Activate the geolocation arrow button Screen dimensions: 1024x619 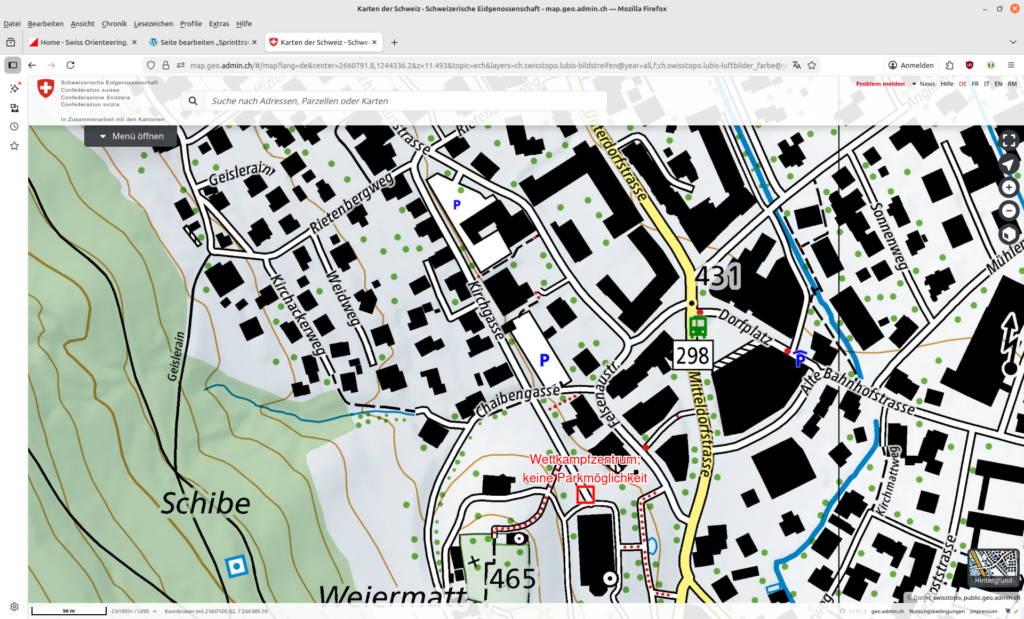1009,164
